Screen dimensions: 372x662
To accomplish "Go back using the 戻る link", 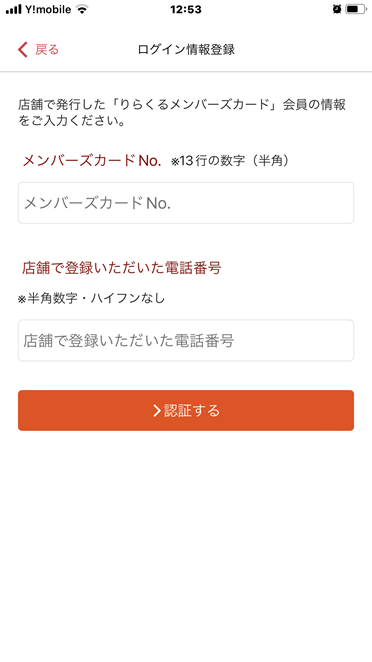I will (47, 49).
